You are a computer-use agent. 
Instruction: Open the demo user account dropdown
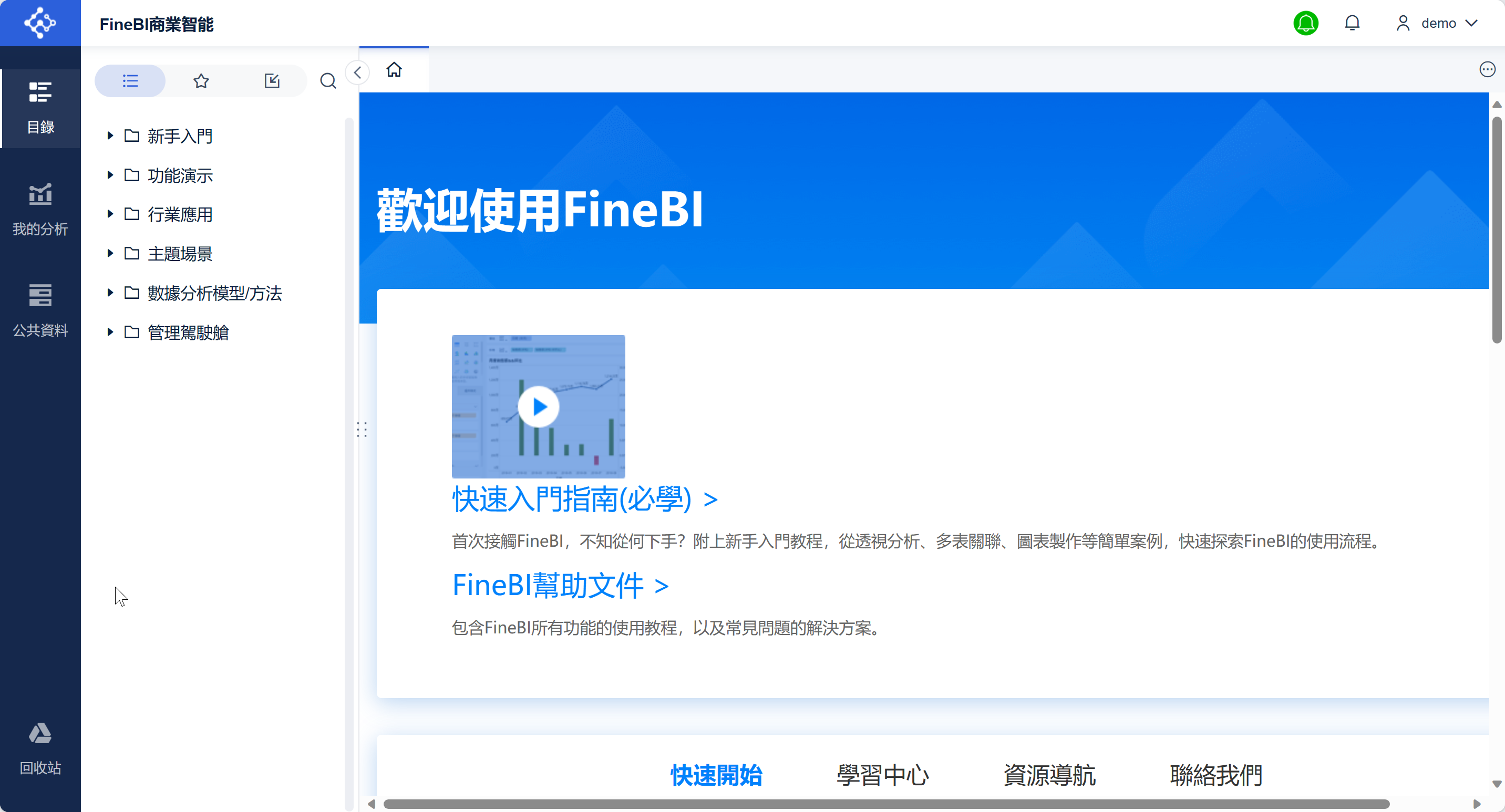(x=1438, y=23)
